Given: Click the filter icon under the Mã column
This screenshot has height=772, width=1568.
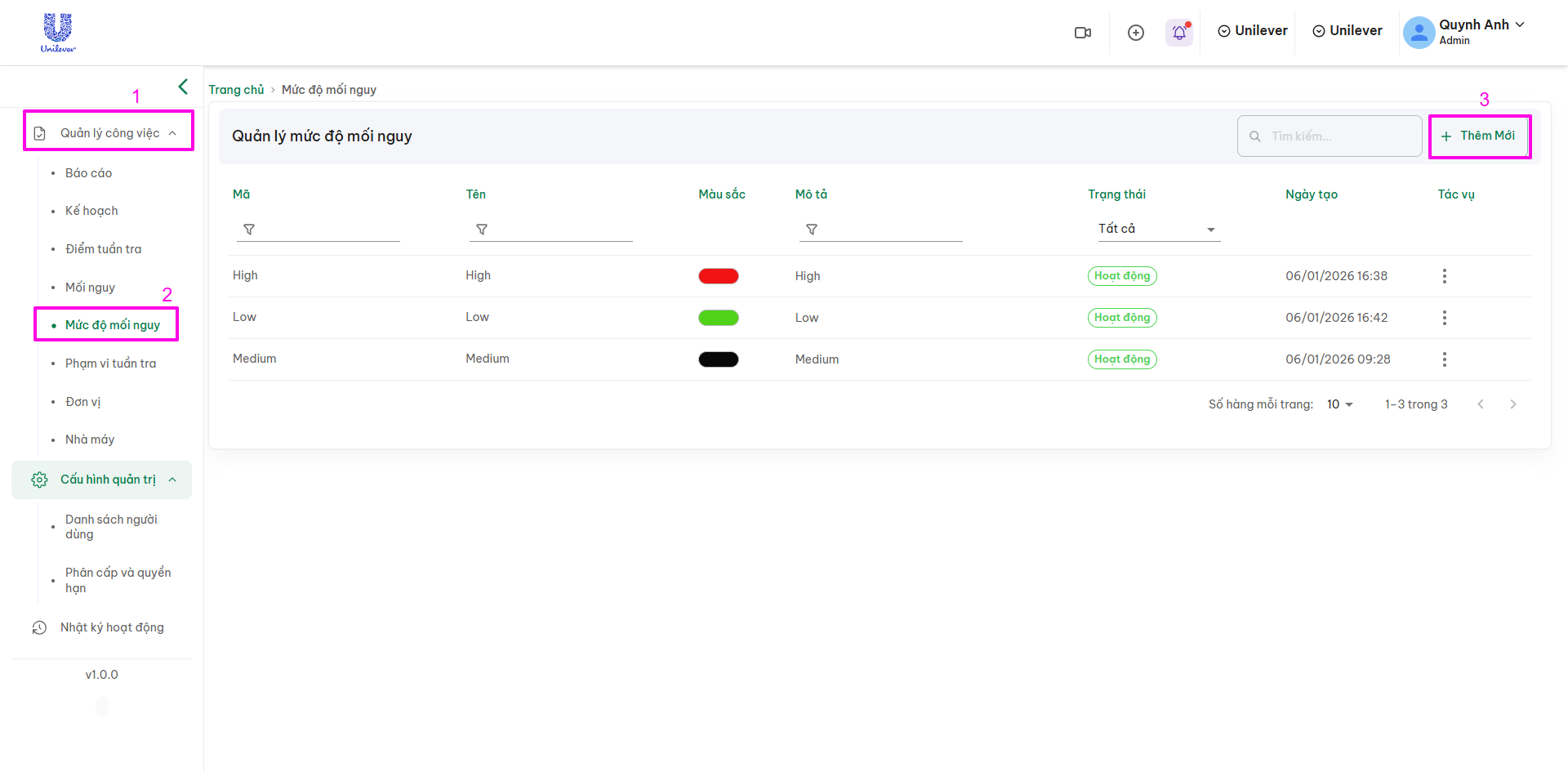Looking at the screenshot, I should point(249,230).
